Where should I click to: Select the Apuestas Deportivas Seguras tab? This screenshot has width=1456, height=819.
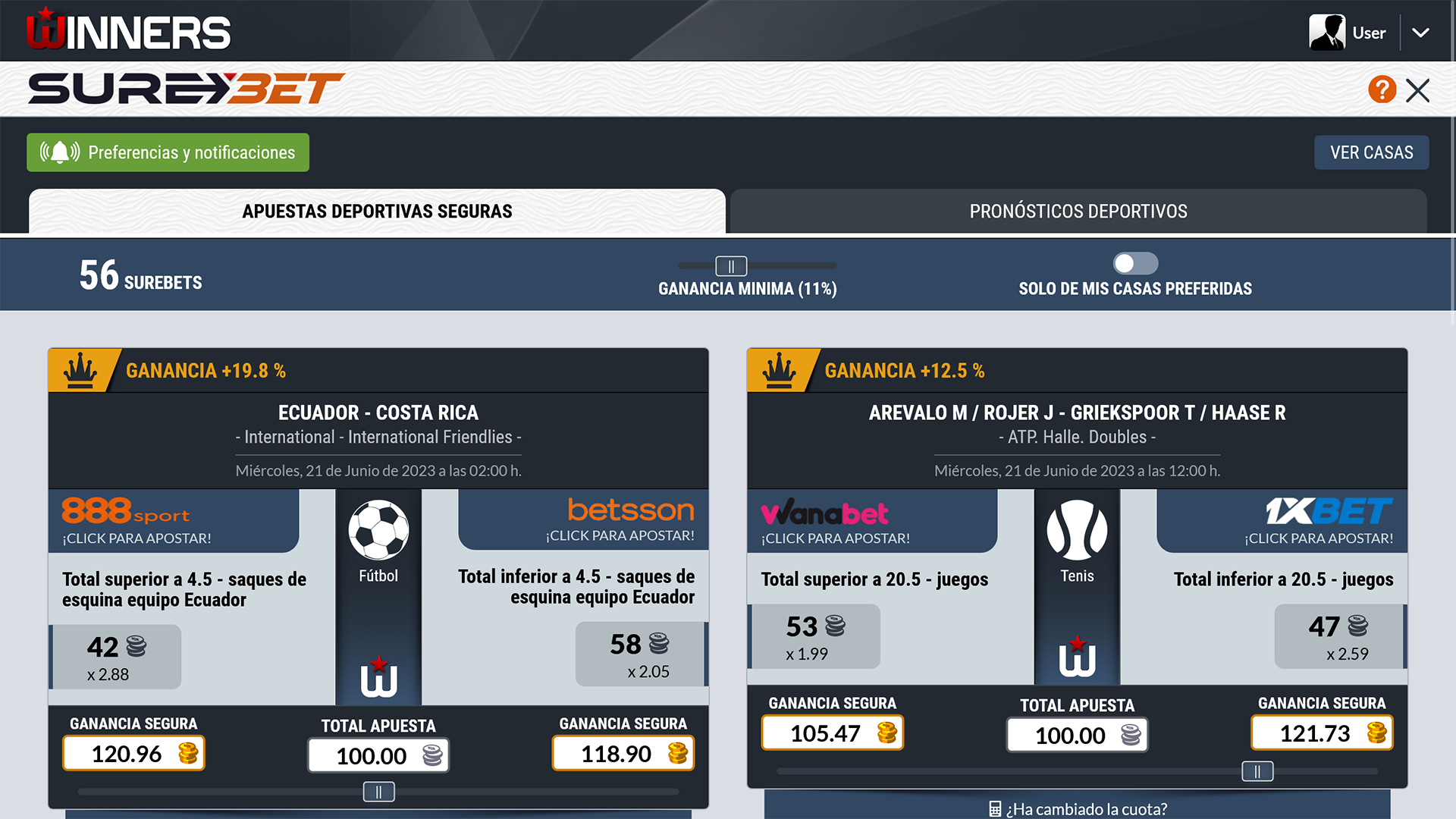pyautogui.click(x=377, y=212)
